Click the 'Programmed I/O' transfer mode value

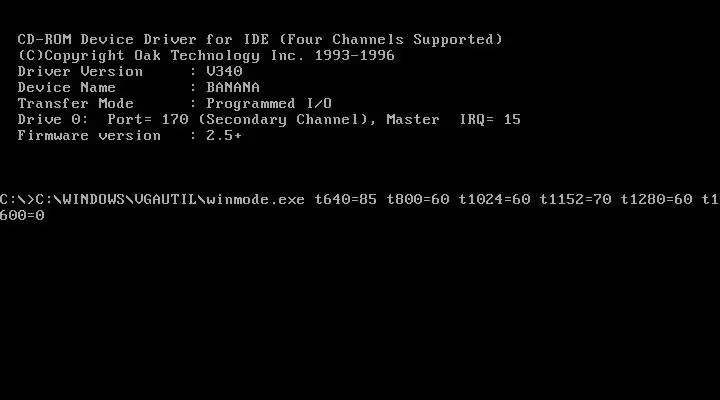coord(269,103)
